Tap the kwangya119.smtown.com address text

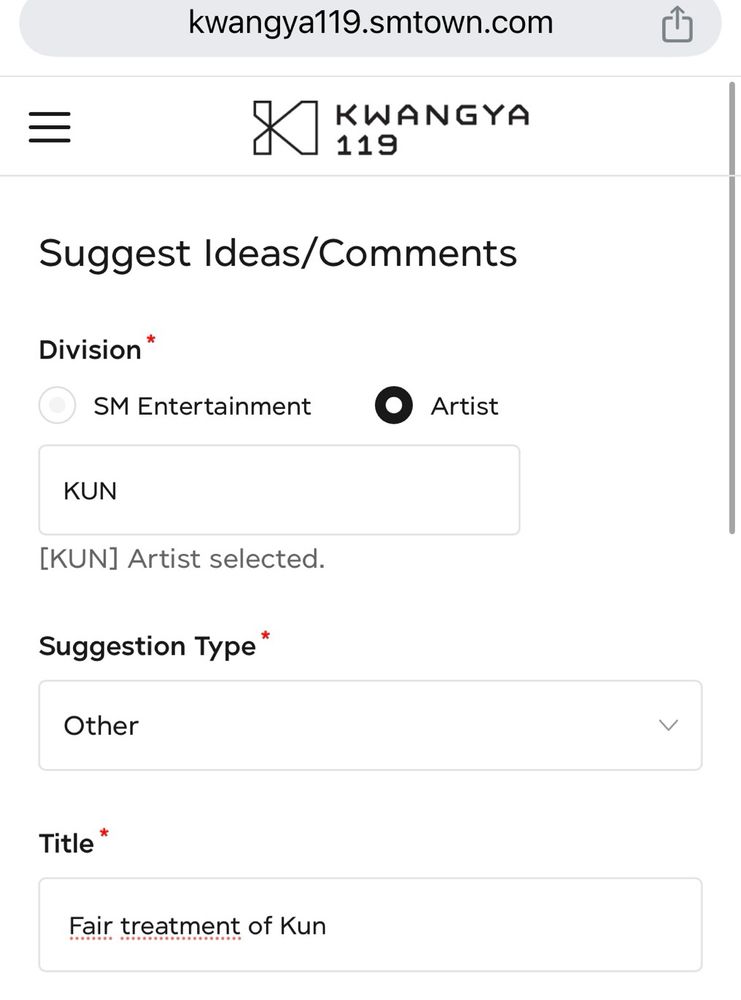[x=370, y=22]
